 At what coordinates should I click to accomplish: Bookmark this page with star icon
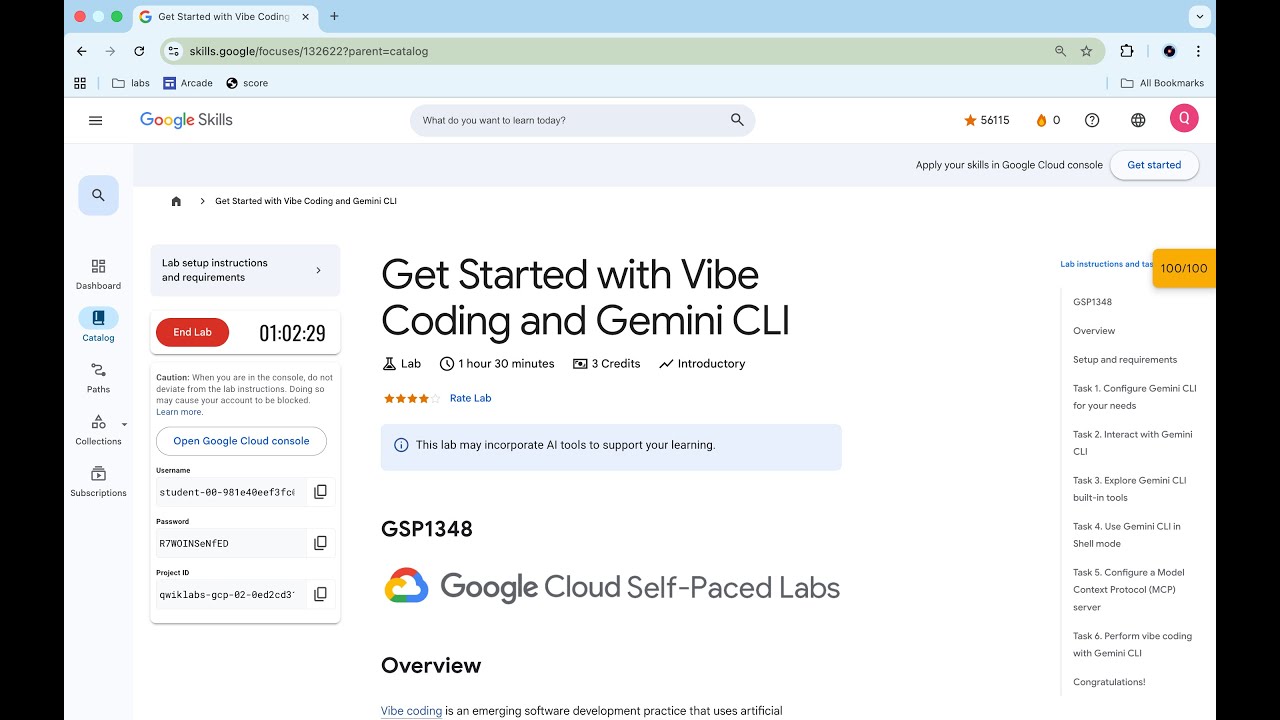coord(1086,51)
